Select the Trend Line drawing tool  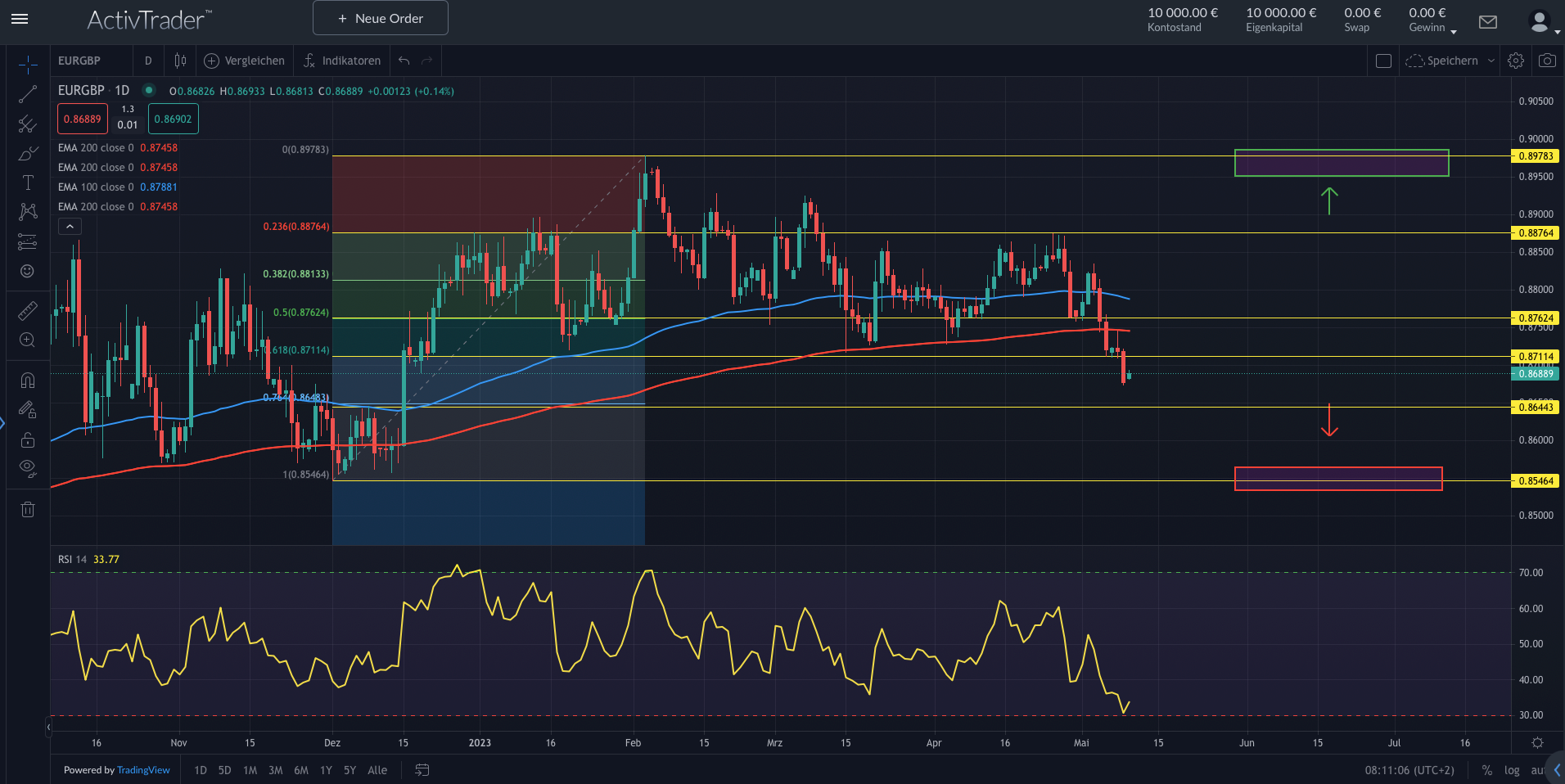[x=27, y=92]
